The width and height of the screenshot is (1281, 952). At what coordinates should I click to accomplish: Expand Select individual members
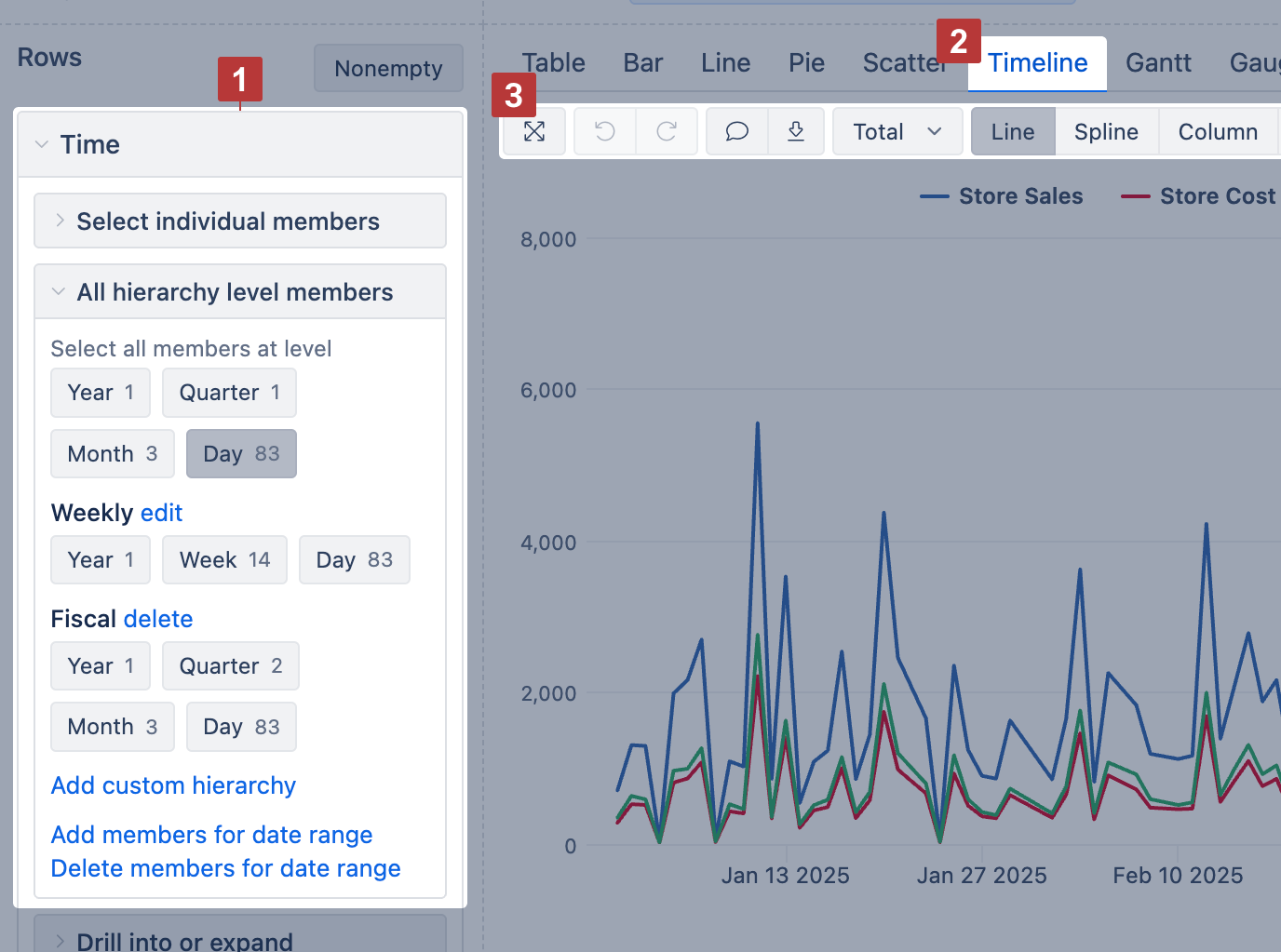click(228, 221)
